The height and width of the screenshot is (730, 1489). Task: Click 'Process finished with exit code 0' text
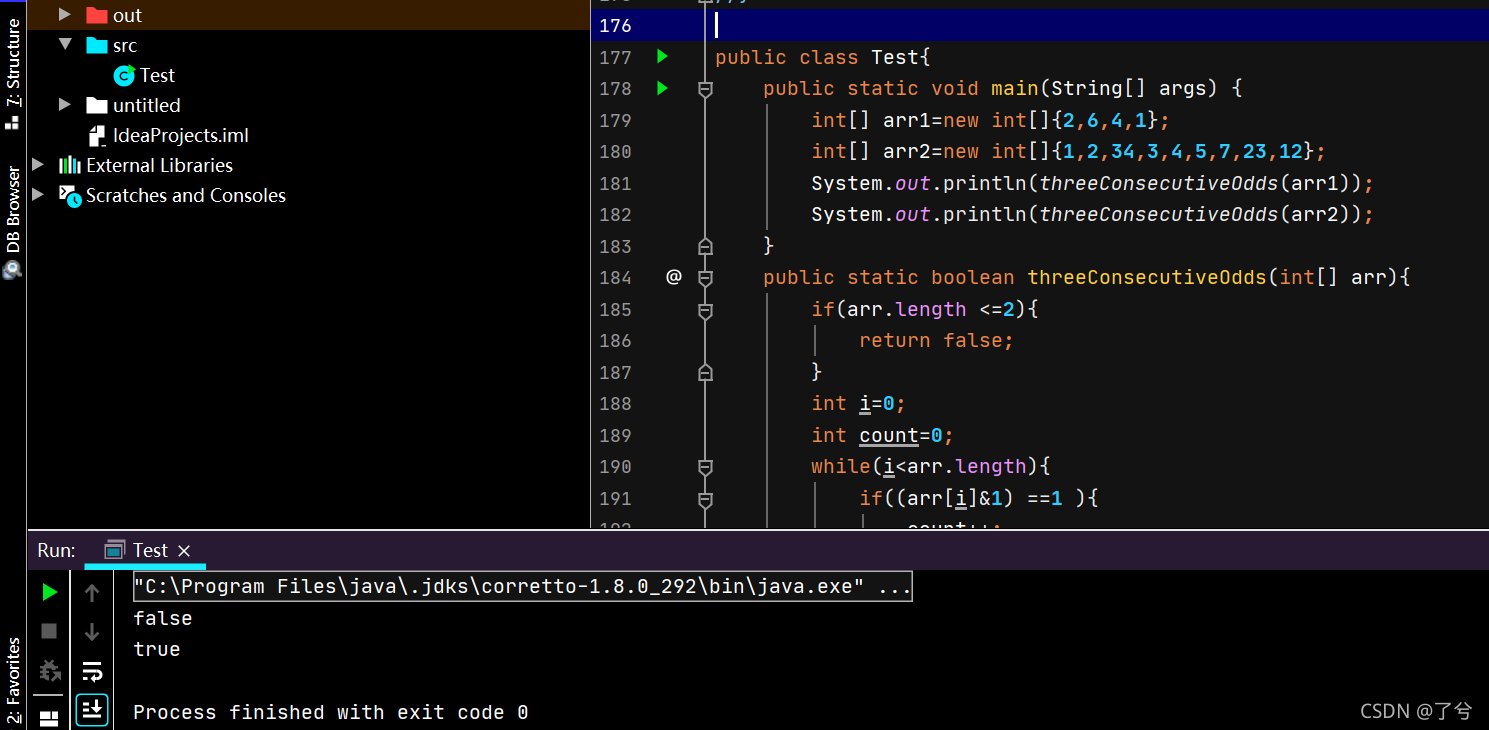click(330, 712)
